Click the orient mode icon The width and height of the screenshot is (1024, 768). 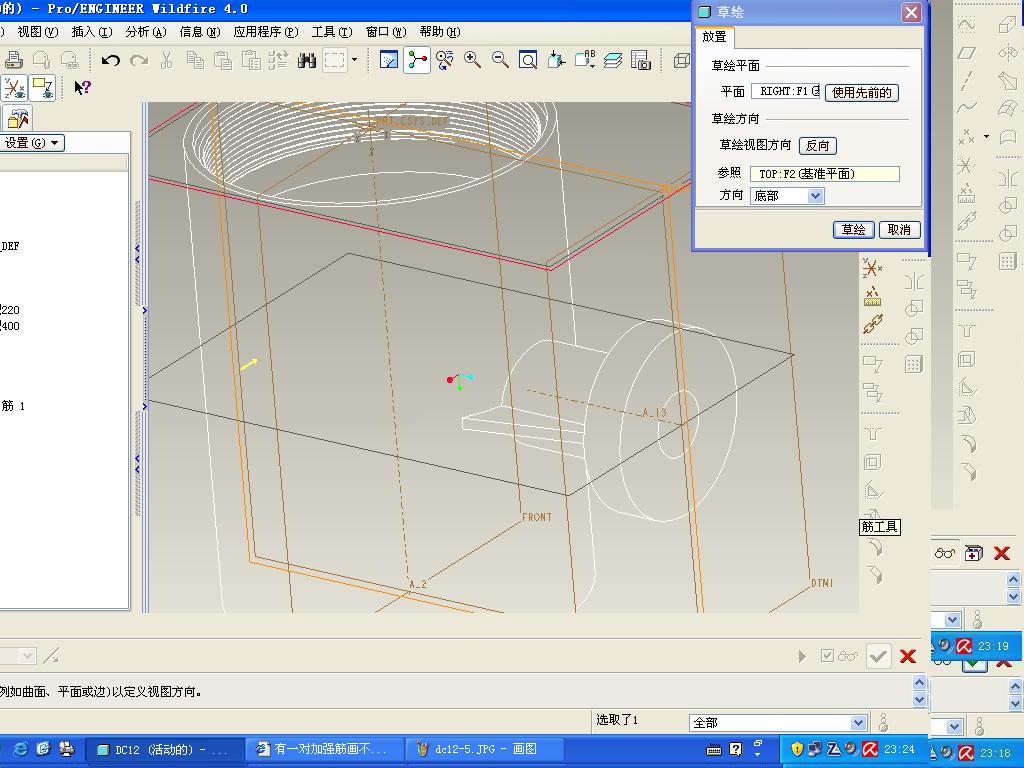click(x=445, y=61)
